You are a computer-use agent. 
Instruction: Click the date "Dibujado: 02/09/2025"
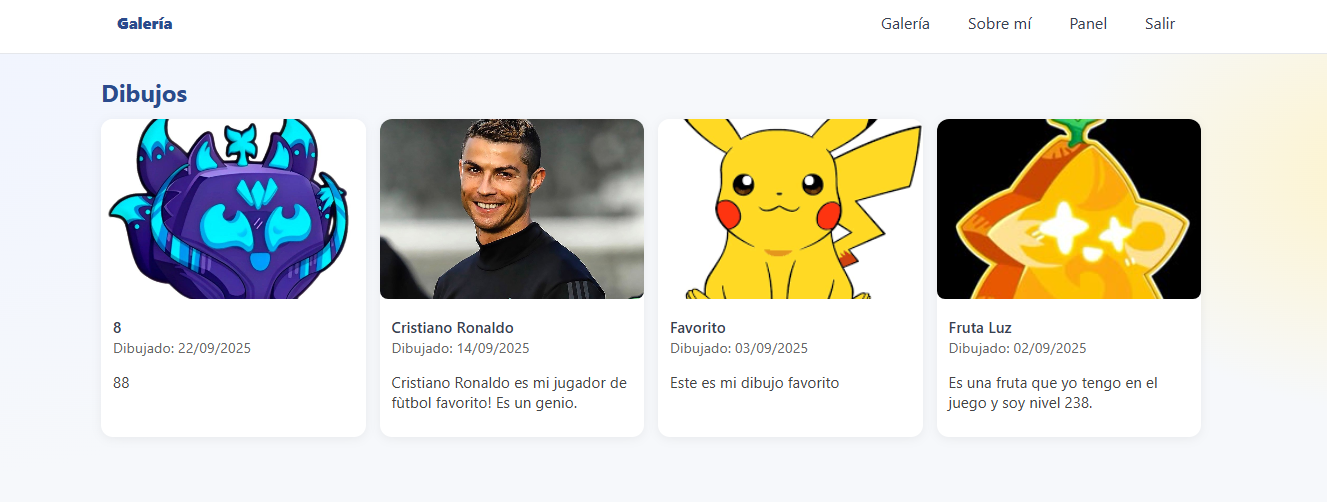point(1018,349)
